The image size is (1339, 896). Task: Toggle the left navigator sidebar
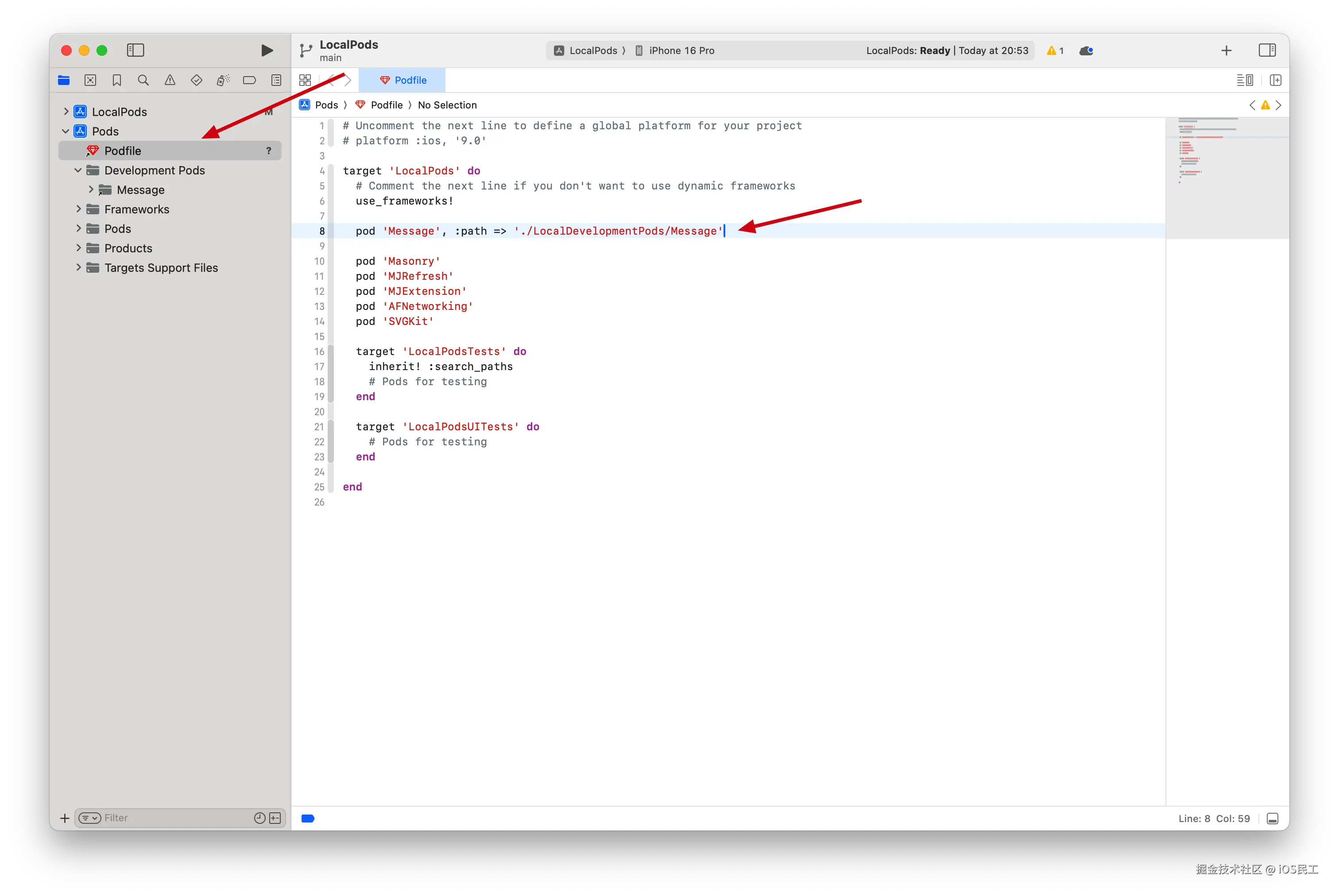pyautogui.click(x=135, y=50)
